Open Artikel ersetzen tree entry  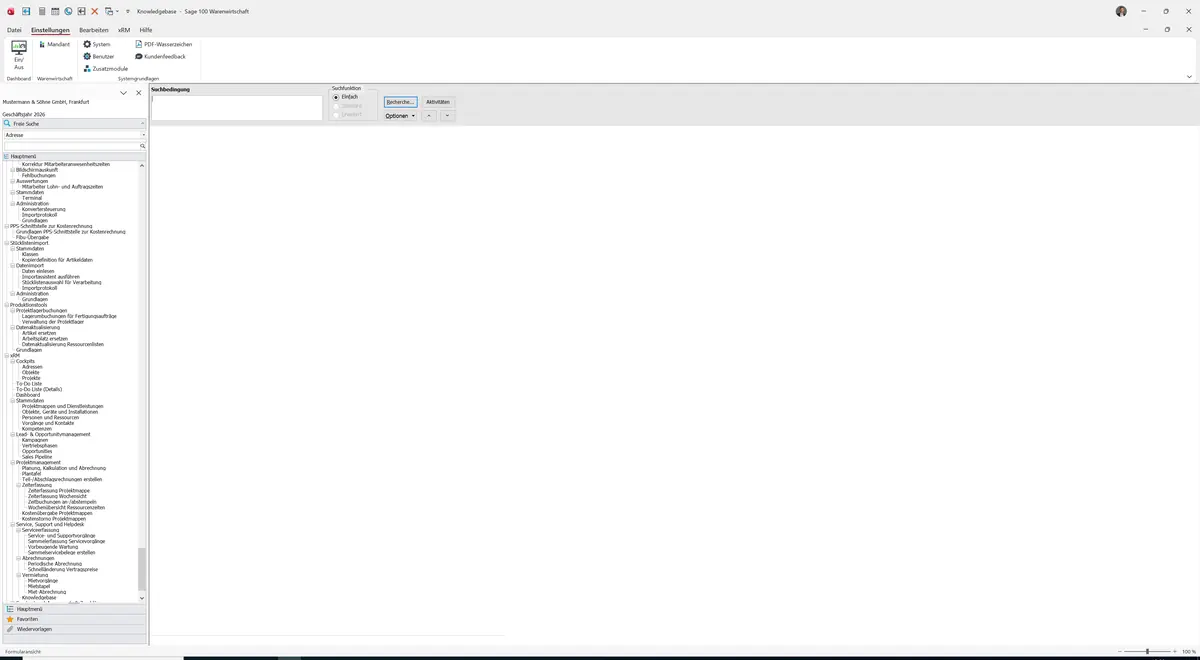pos(39,333)
